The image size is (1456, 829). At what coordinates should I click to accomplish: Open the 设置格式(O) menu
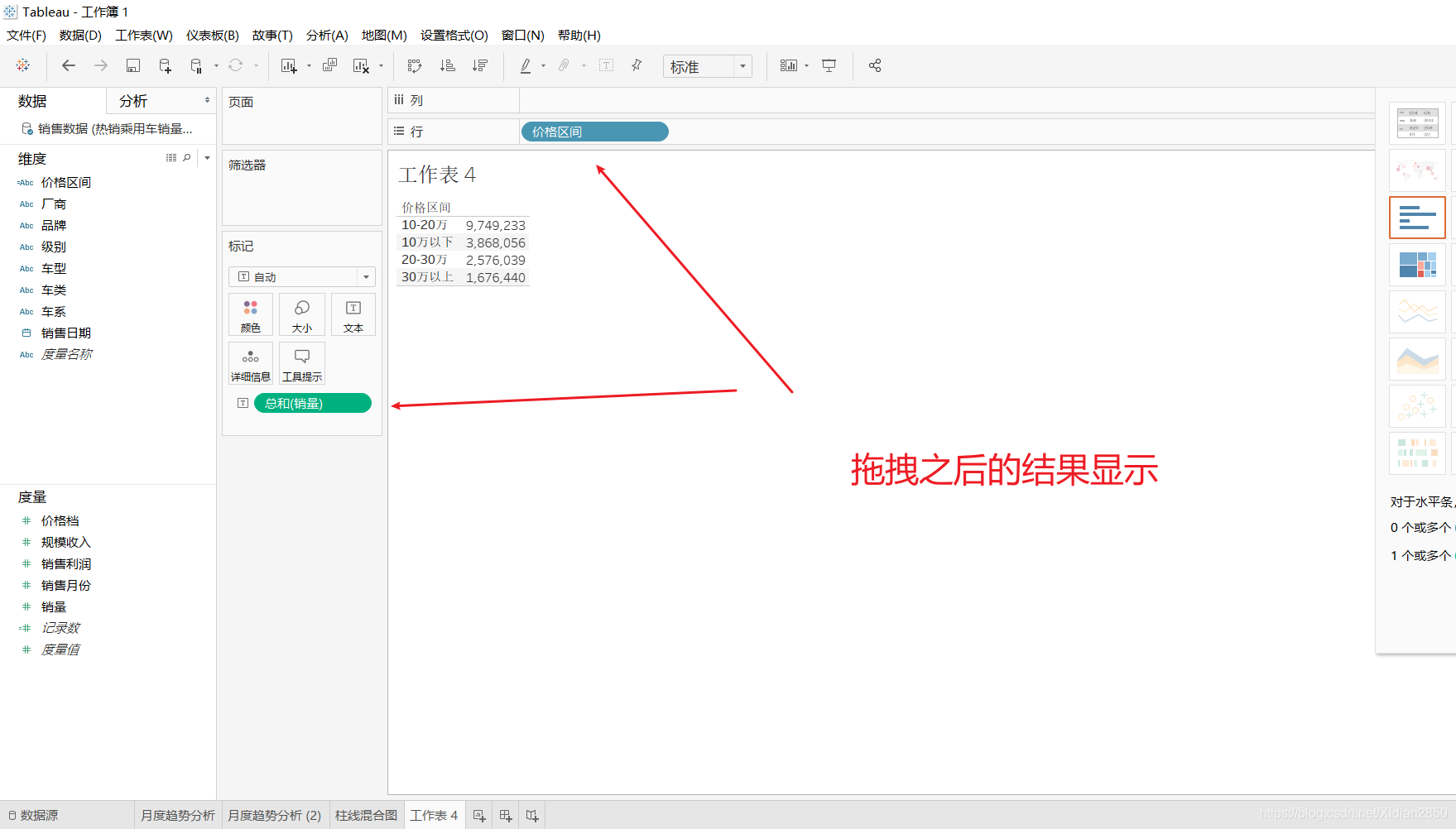[454, 36]
